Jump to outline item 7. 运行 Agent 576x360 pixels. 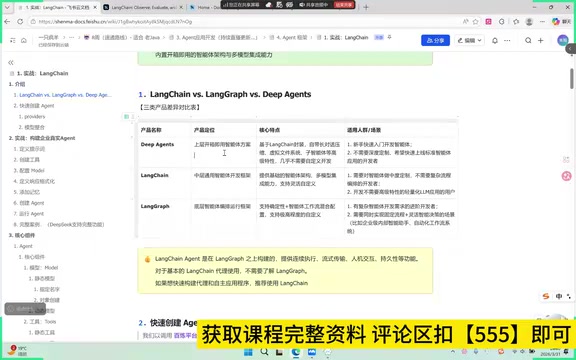click(x=29, y=214)
